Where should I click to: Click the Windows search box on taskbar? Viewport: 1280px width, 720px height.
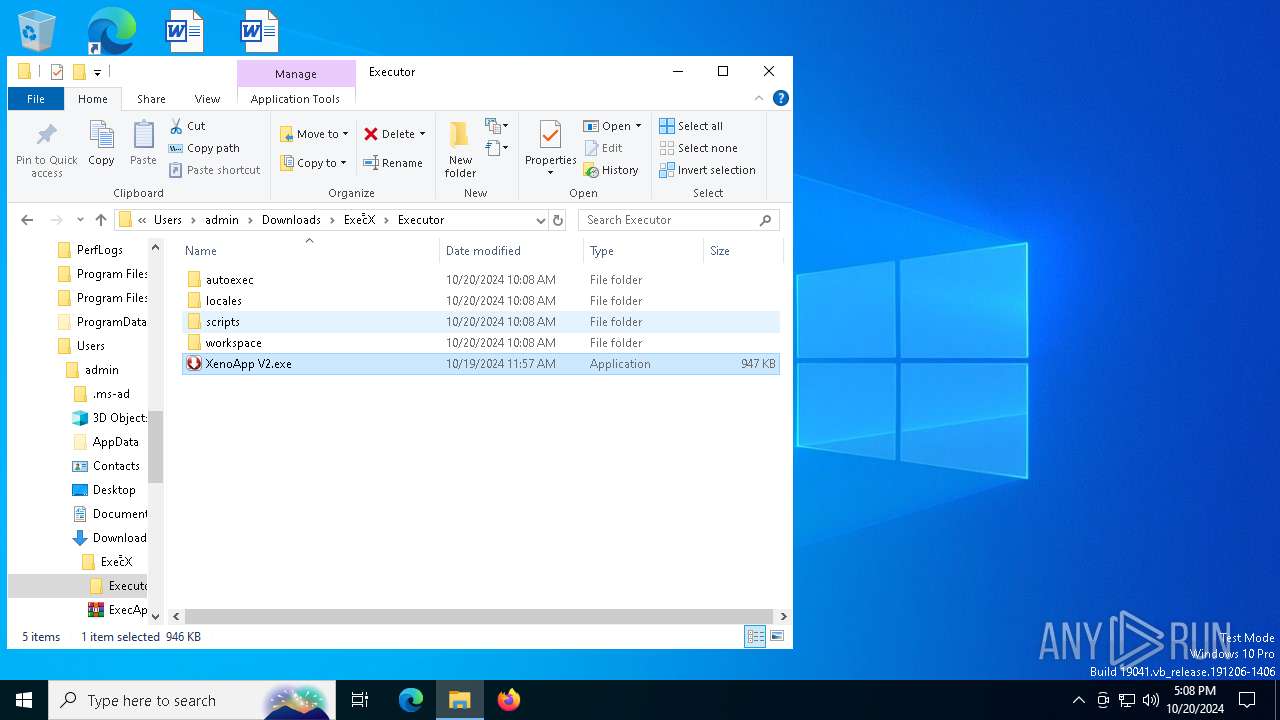(190, 700)
